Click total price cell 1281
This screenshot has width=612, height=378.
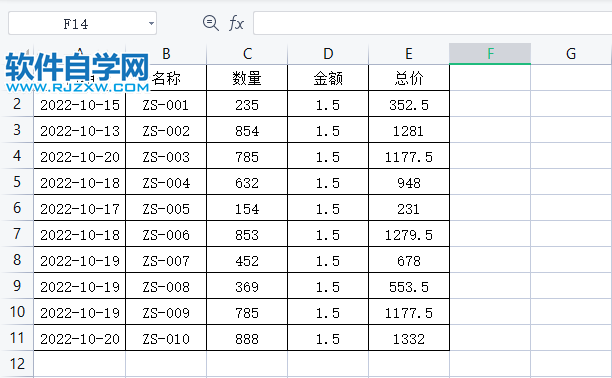click(x=409, y=130)
